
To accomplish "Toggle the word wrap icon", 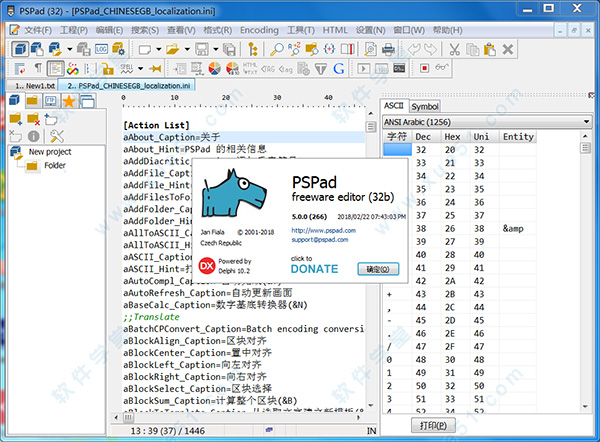I will click(20, 69).
